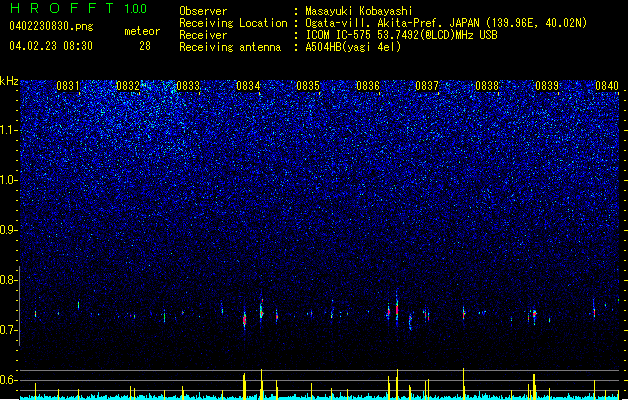629x400 pixels.
Task: Click the kHz axis unit label
Action: point(9,81)
